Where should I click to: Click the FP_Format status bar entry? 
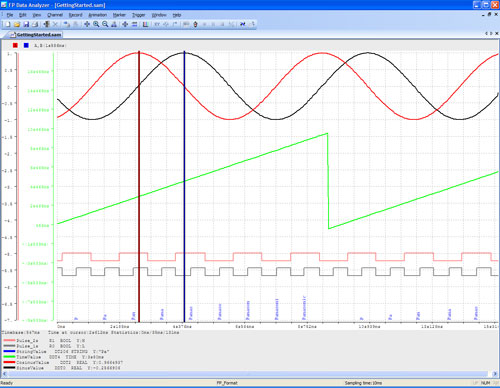227,383
